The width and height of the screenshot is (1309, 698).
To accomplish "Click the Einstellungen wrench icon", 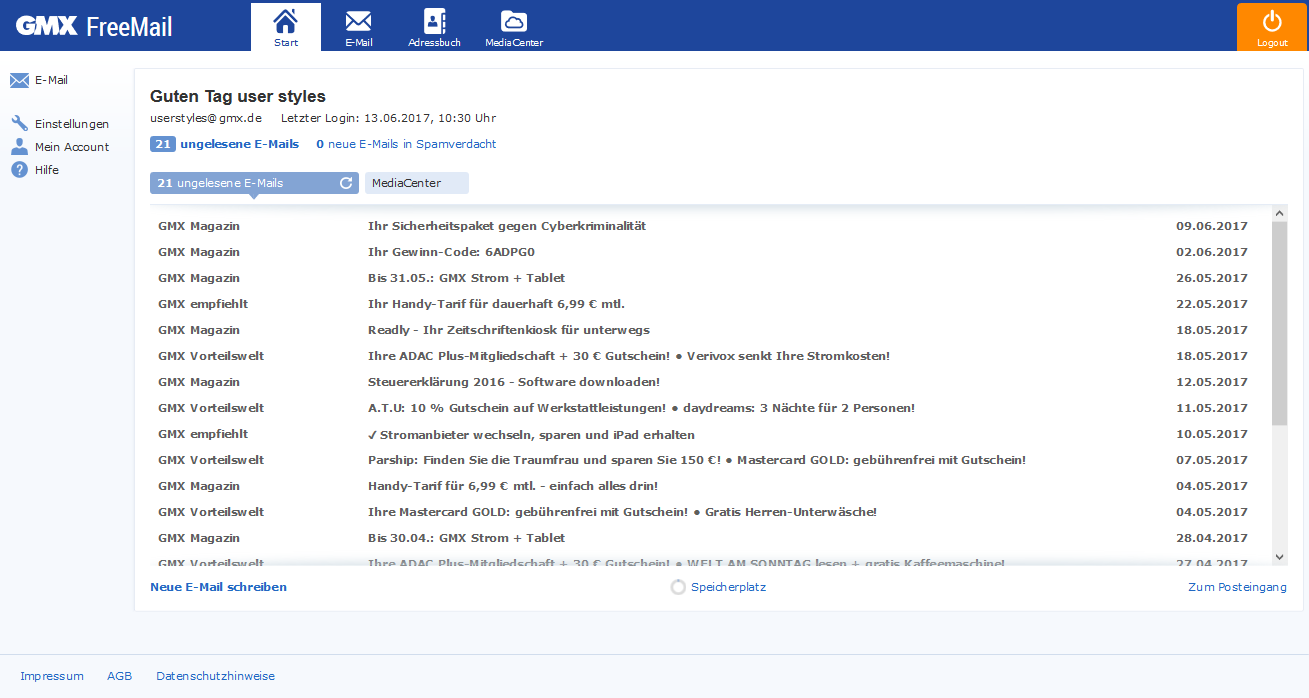I will (19, 124).
